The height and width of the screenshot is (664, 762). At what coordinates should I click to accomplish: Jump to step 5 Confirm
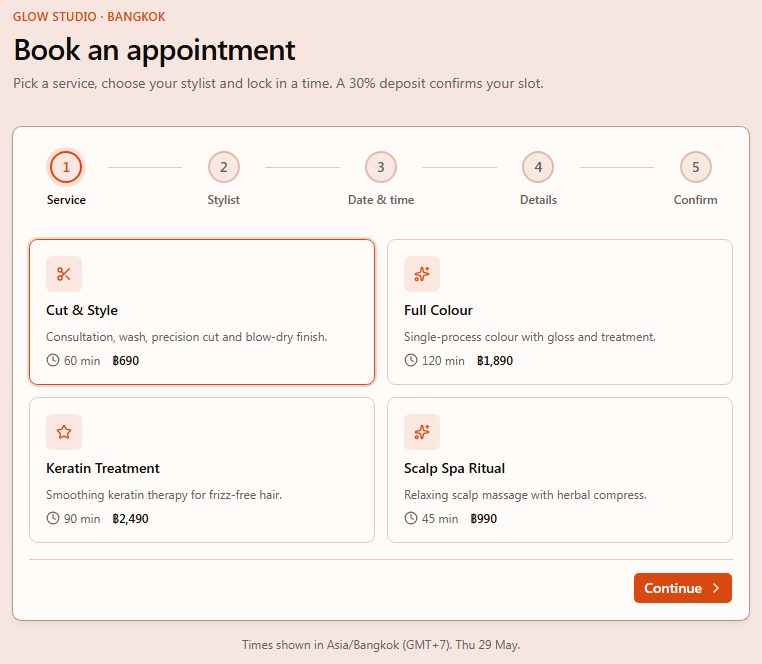coord(695,167)
